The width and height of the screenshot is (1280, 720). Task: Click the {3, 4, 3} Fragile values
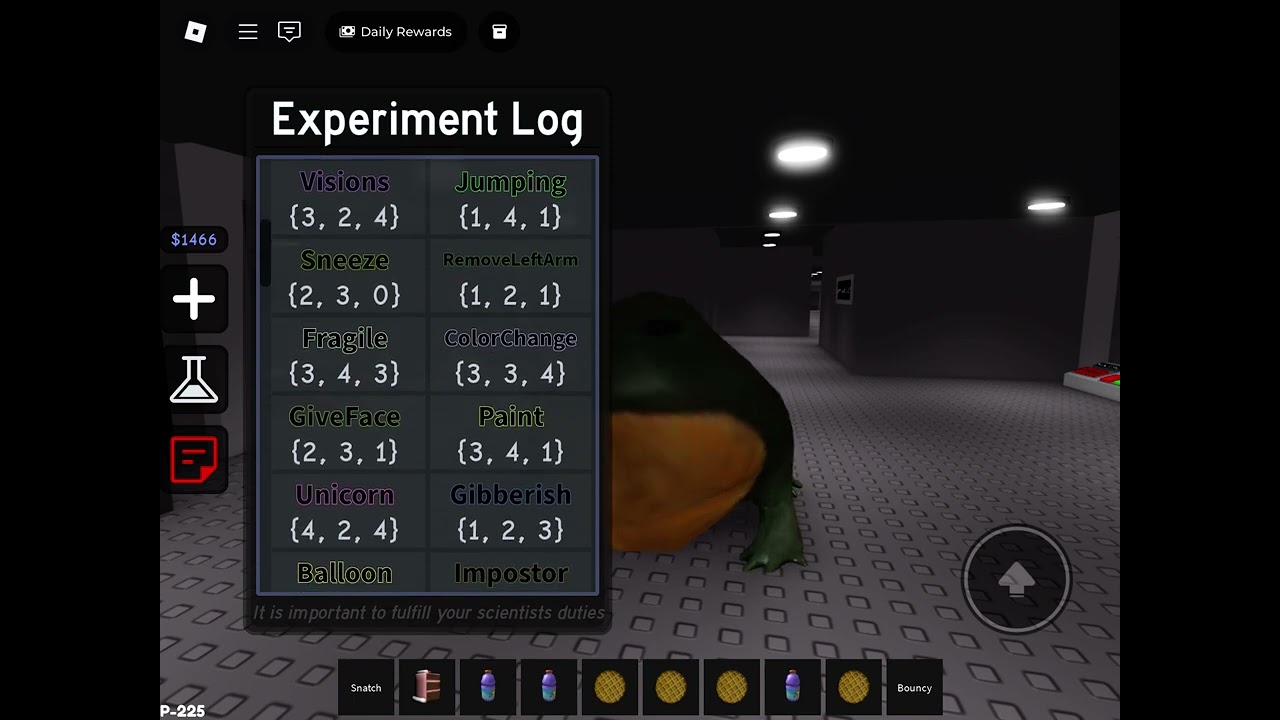point(344,373)
